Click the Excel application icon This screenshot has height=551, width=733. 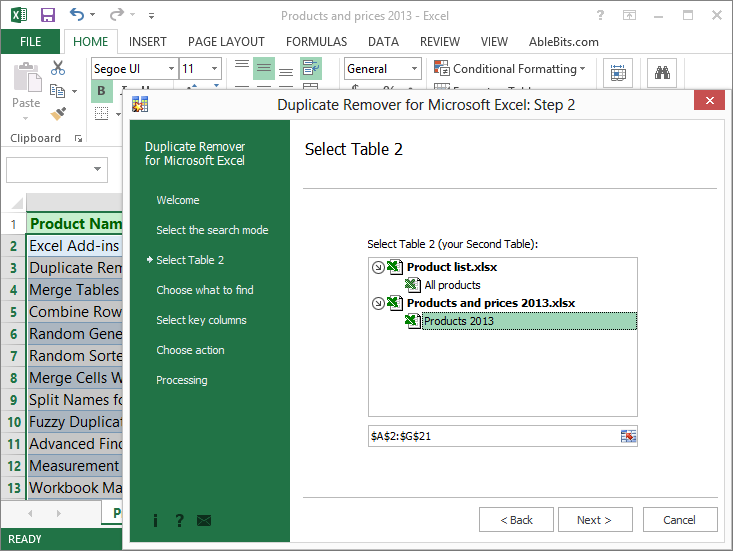pyautogui.click(x=19, y=15)
